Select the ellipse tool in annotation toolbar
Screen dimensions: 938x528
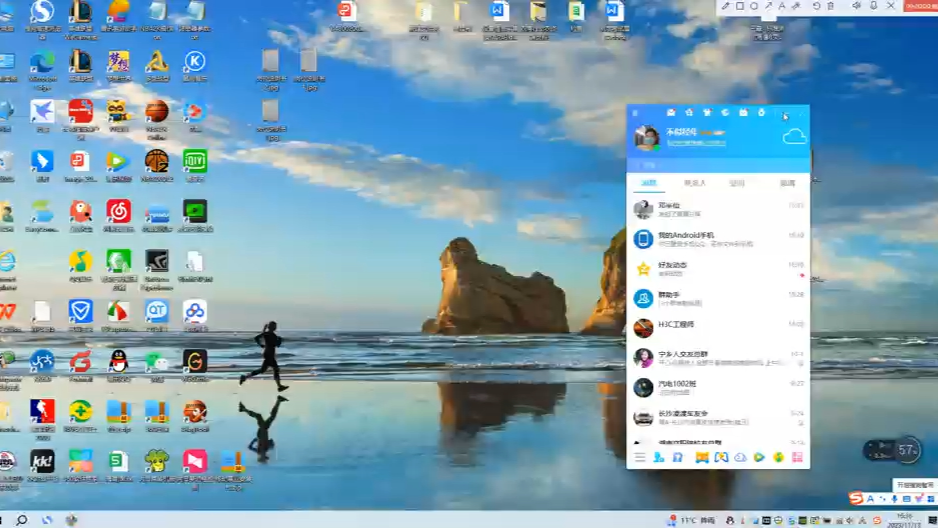[x=754, y=5]
